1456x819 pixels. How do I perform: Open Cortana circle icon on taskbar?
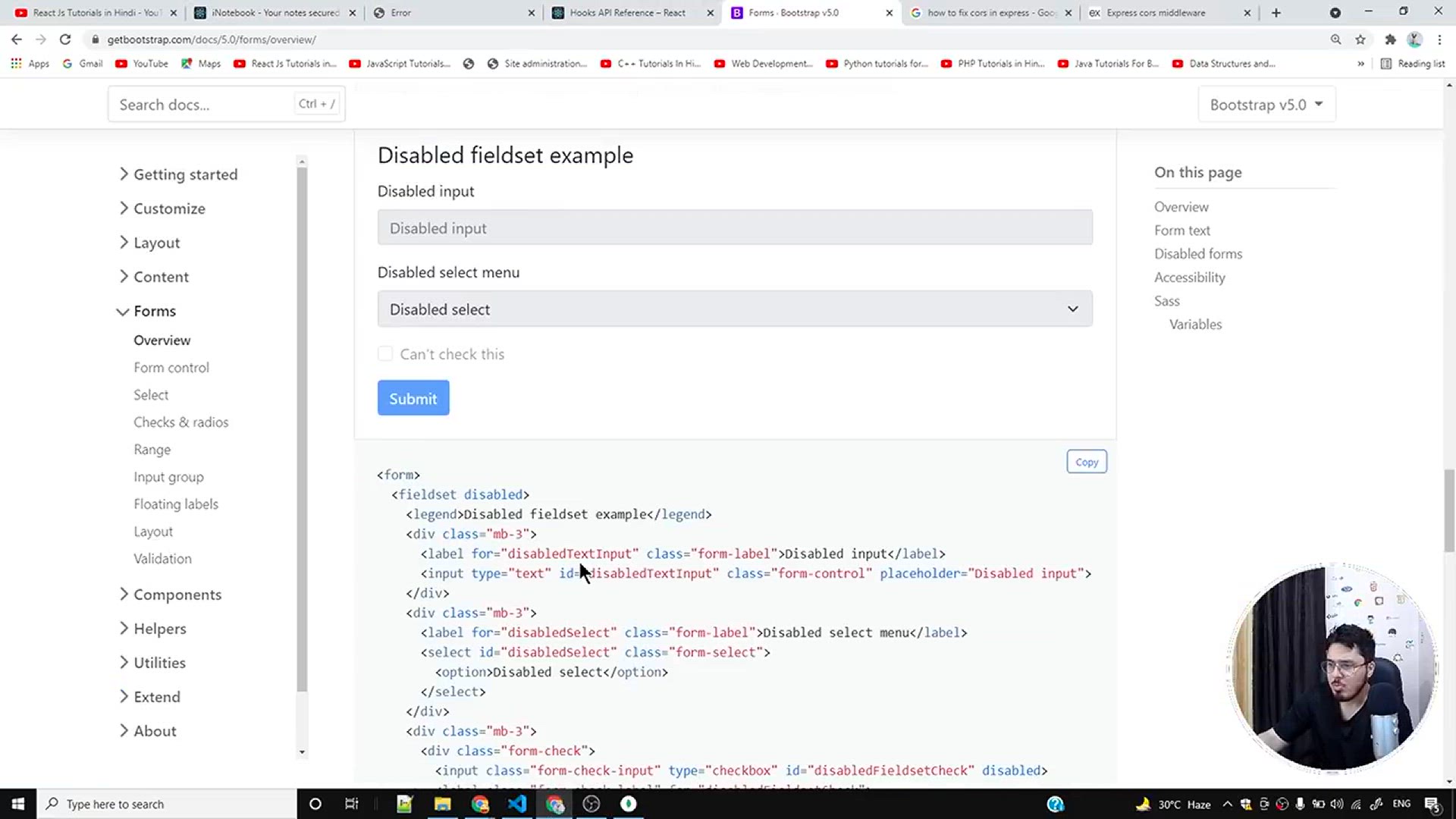(x=315, y=804)
